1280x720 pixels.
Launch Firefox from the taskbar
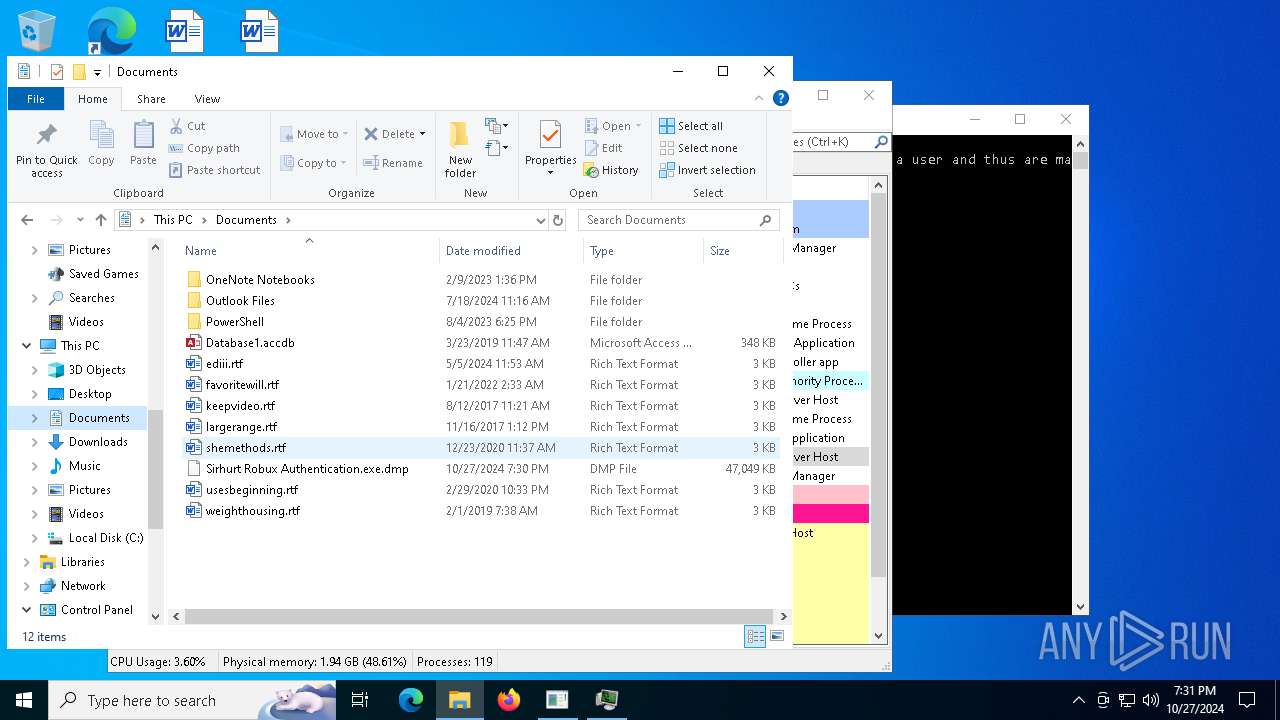(509, 700)
